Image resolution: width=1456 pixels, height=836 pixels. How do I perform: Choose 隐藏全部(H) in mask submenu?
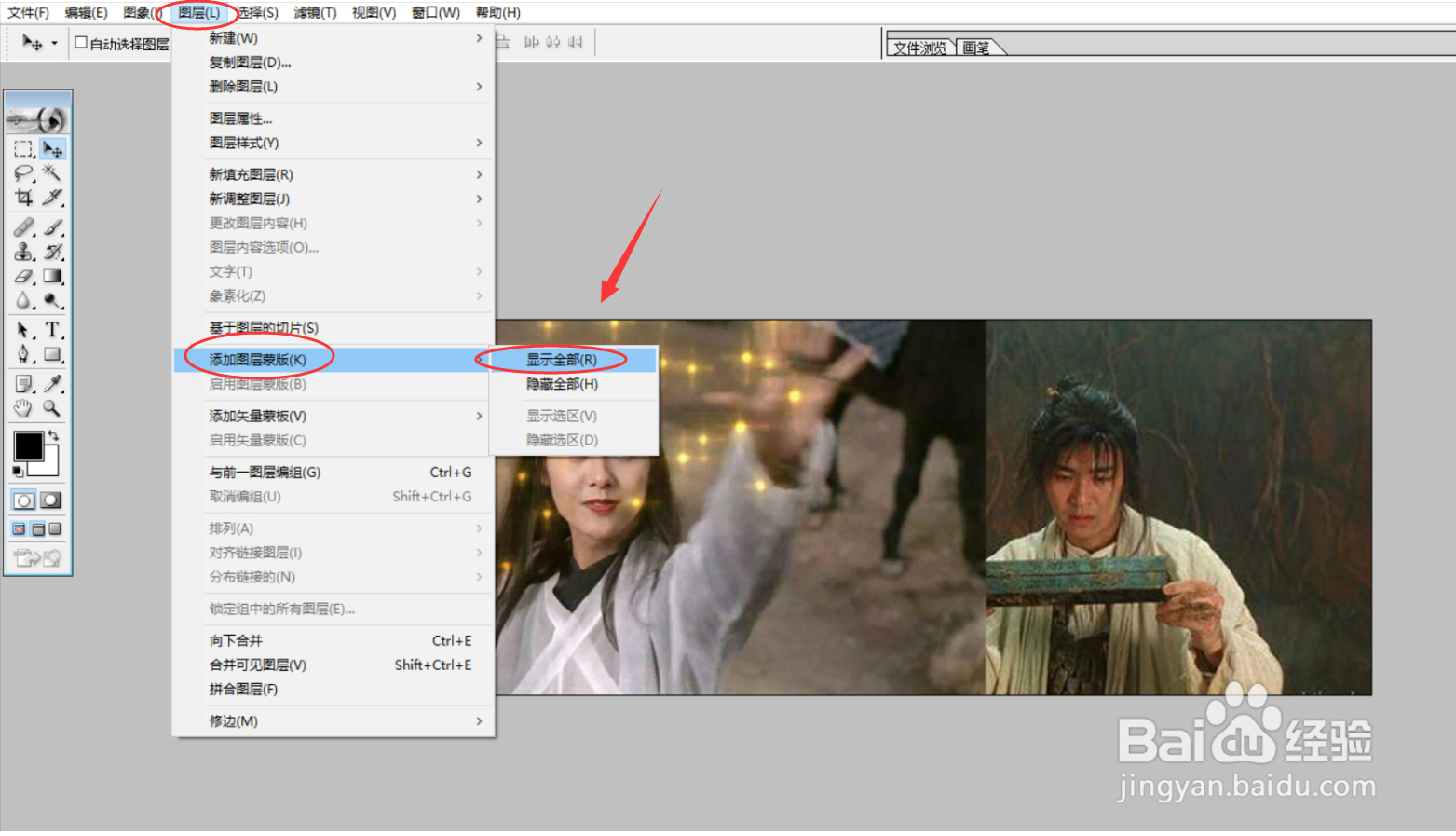point(574,384)
